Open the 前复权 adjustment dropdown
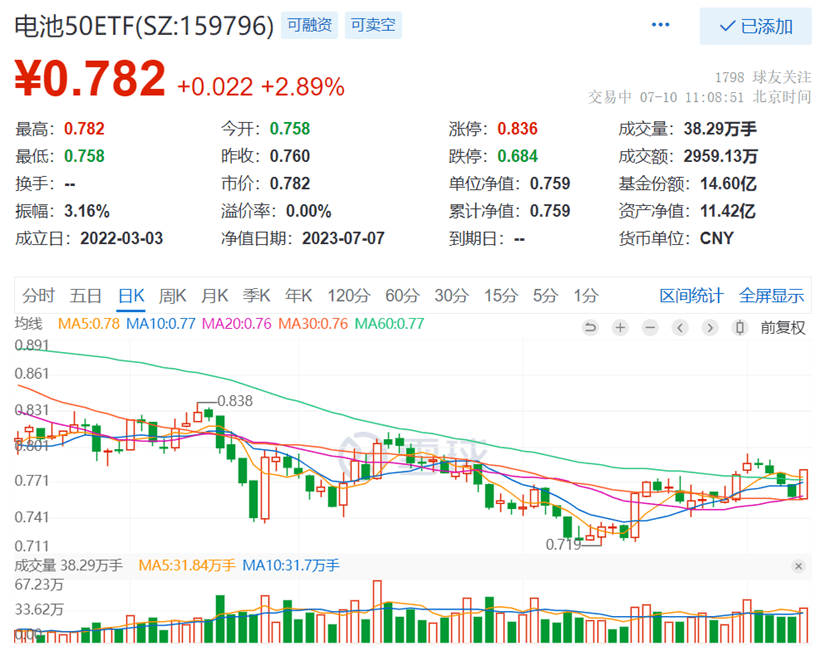Image resolution: width=831 pixels, height=646 pixels. coord(782,327)
